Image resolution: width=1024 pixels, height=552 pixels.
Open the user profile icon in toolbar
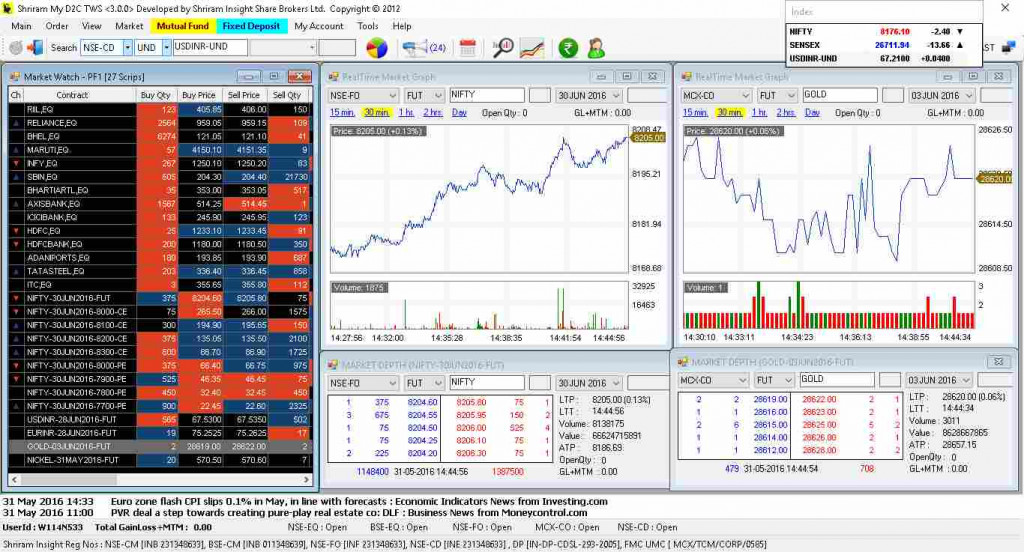tap(596, 47)
